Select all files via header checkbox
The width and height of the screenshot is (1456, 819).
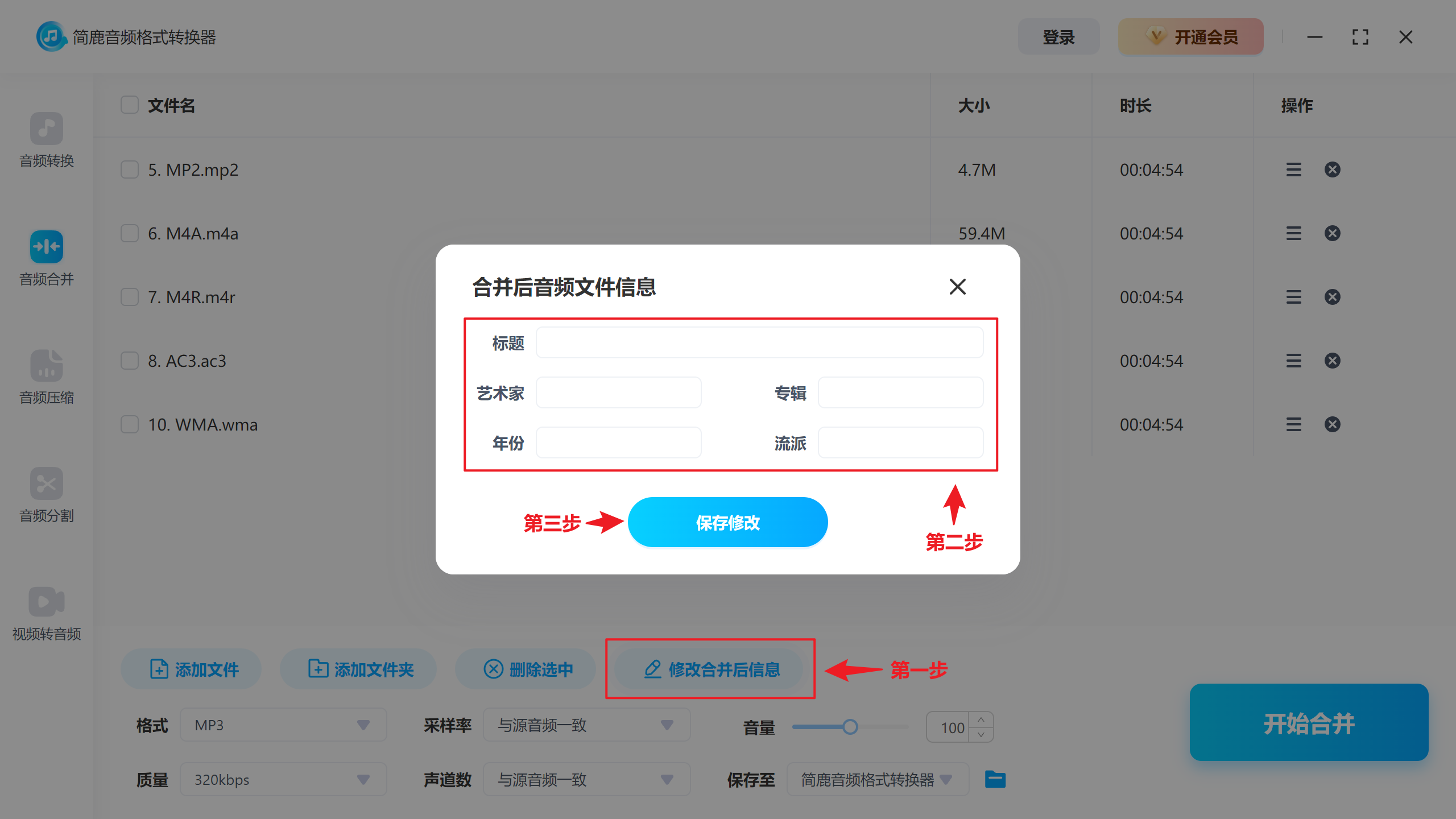point(129,105)
